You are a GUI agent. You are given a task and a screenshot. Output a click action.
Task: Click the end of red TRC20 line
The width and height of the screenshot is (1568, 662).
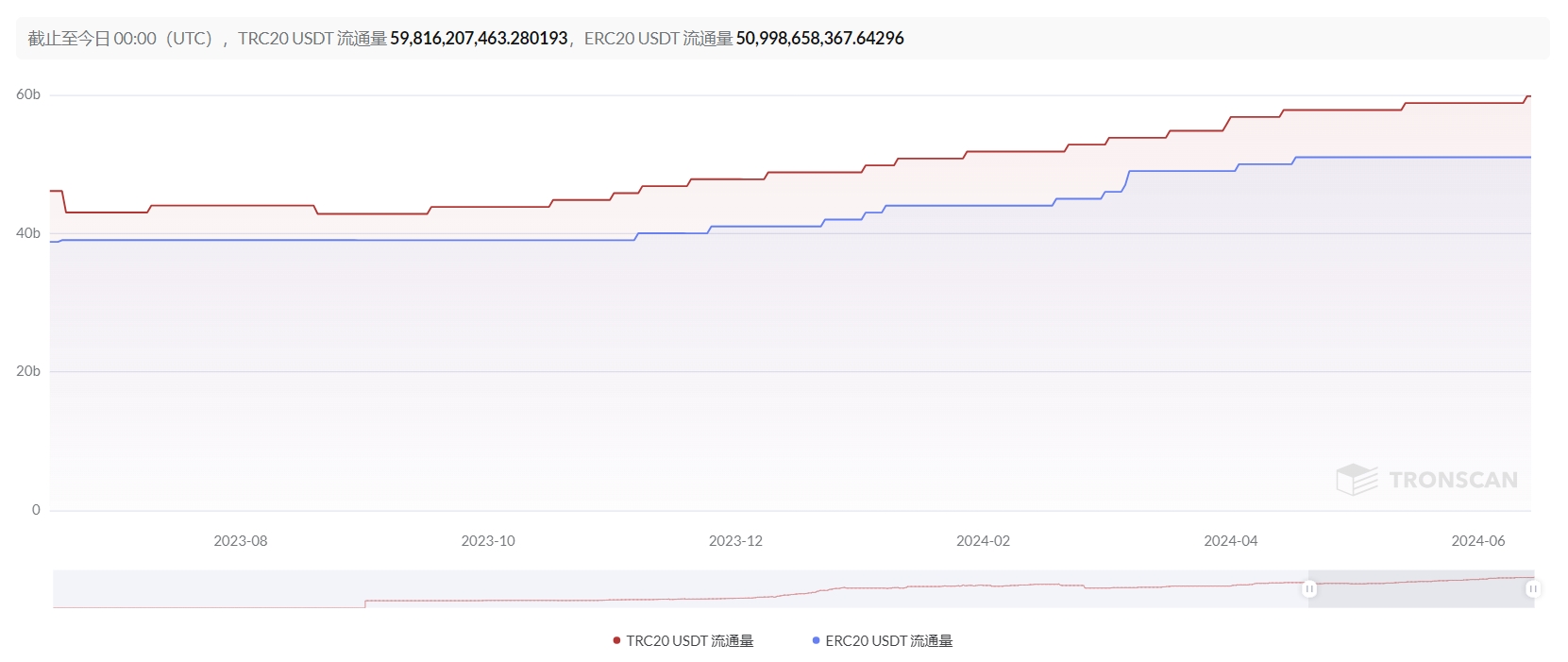pos(1528,96)
